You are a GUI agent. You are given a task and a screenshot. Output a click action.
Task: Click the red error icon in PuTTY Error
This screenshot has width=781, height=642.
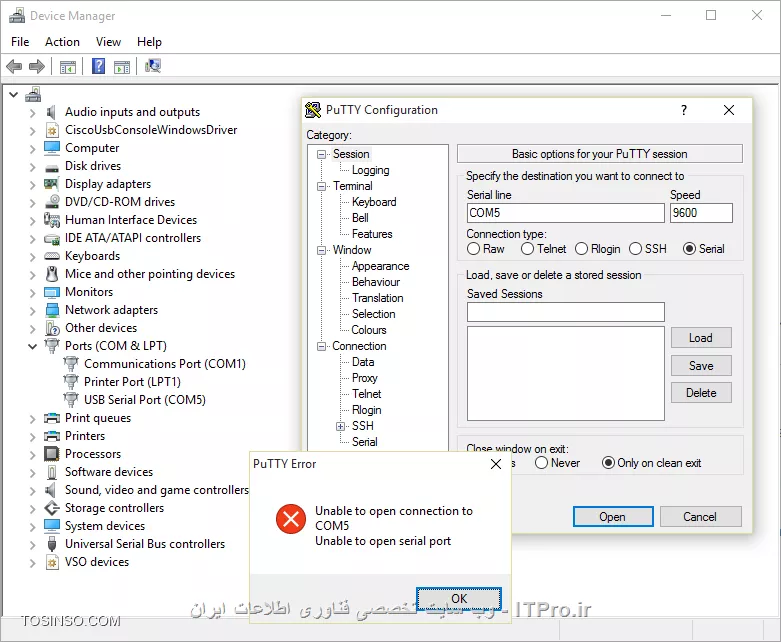[x=291, y=518]
